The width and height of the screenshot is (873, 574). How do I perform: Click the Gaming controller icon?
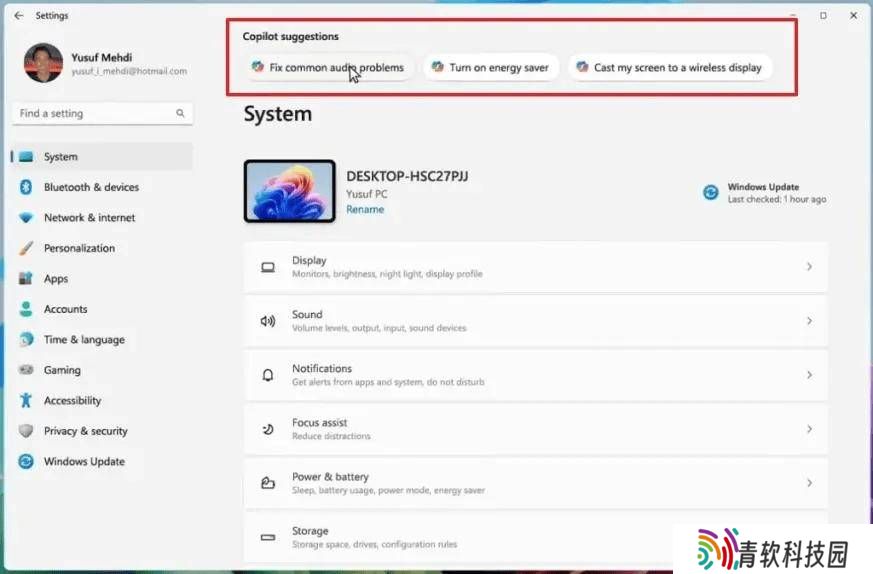click(x=26, y=370)
